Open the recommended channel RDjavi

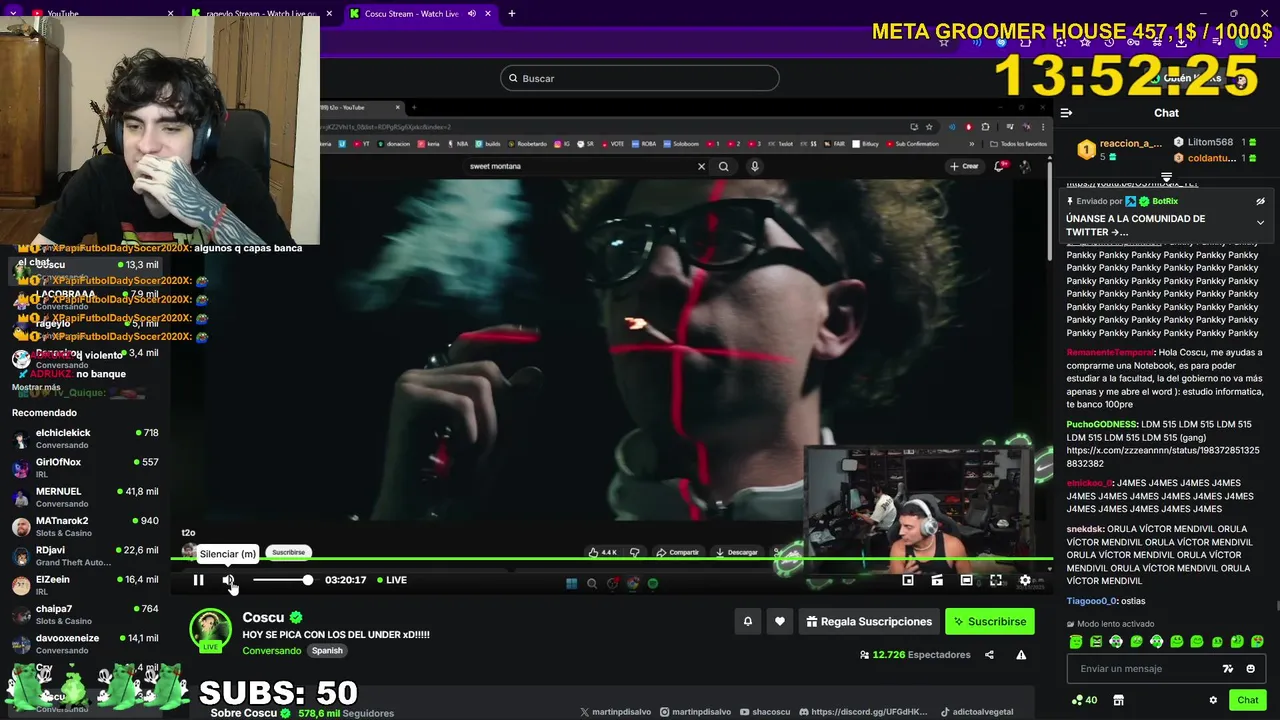click(x=85, y=555)
